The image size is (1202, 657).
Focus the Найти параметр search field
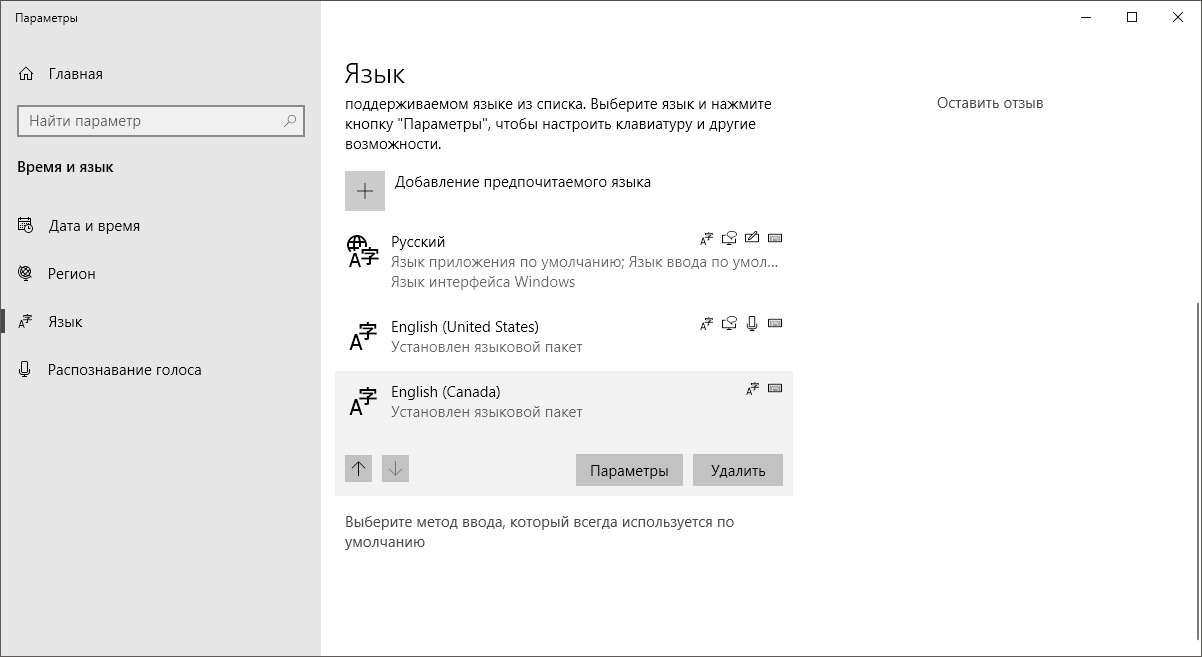point(161,121)
